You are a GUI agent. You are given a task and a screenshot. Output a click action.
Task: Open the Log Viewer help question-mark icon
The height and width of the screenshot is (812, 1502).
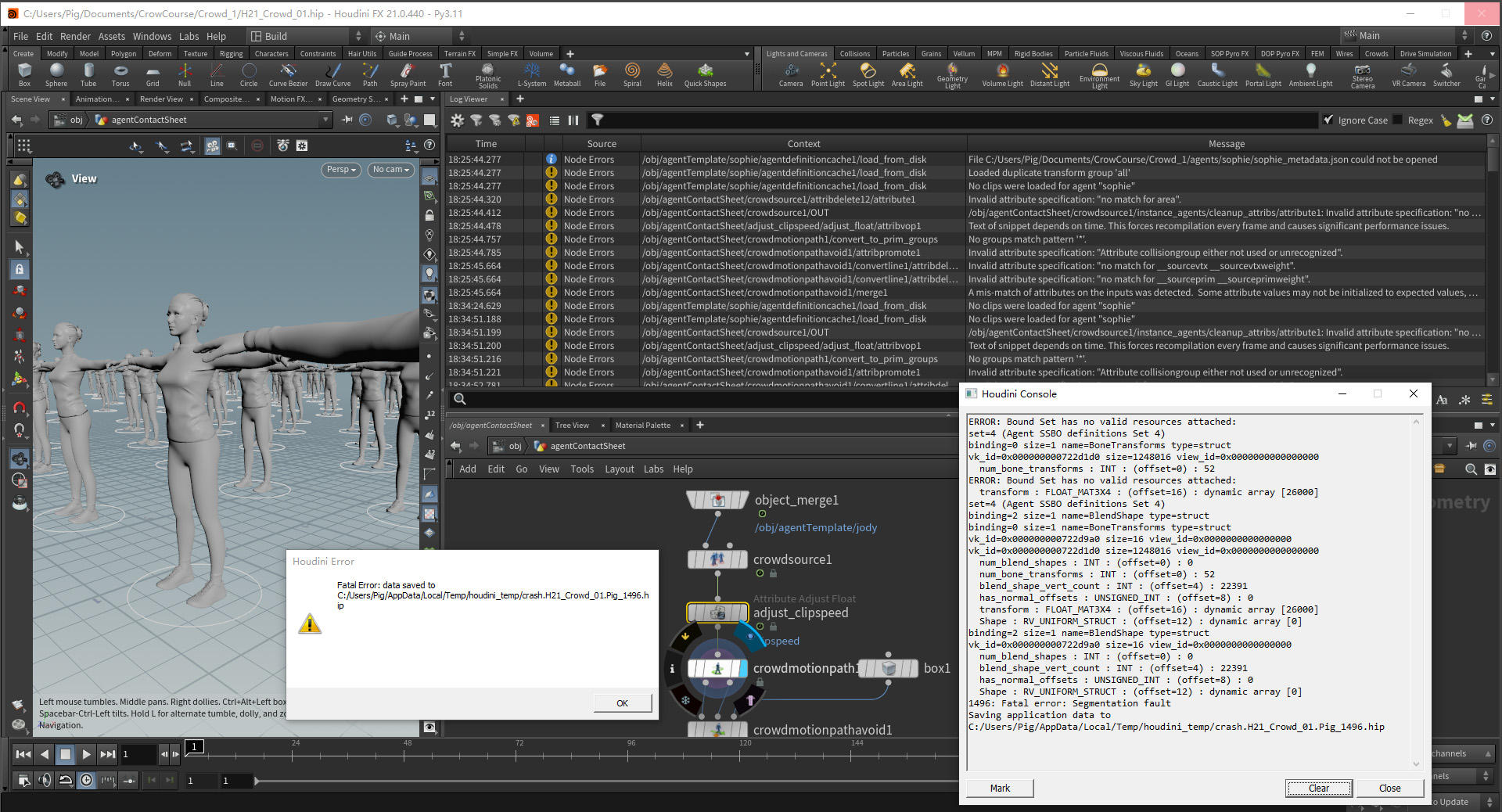click(x=1487, y=120)
